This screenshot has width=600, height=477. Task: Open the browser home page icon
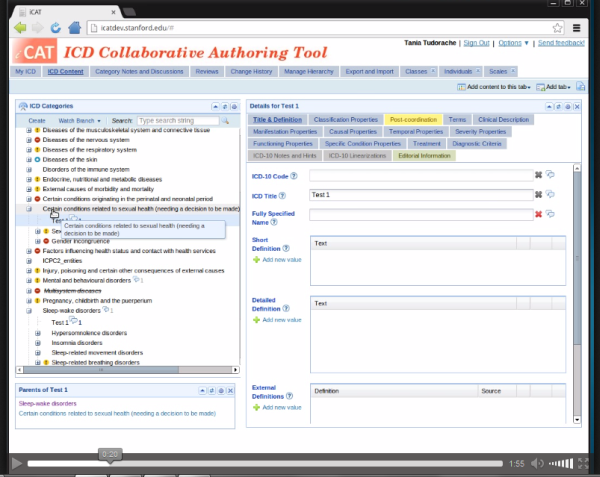(75, 28)
